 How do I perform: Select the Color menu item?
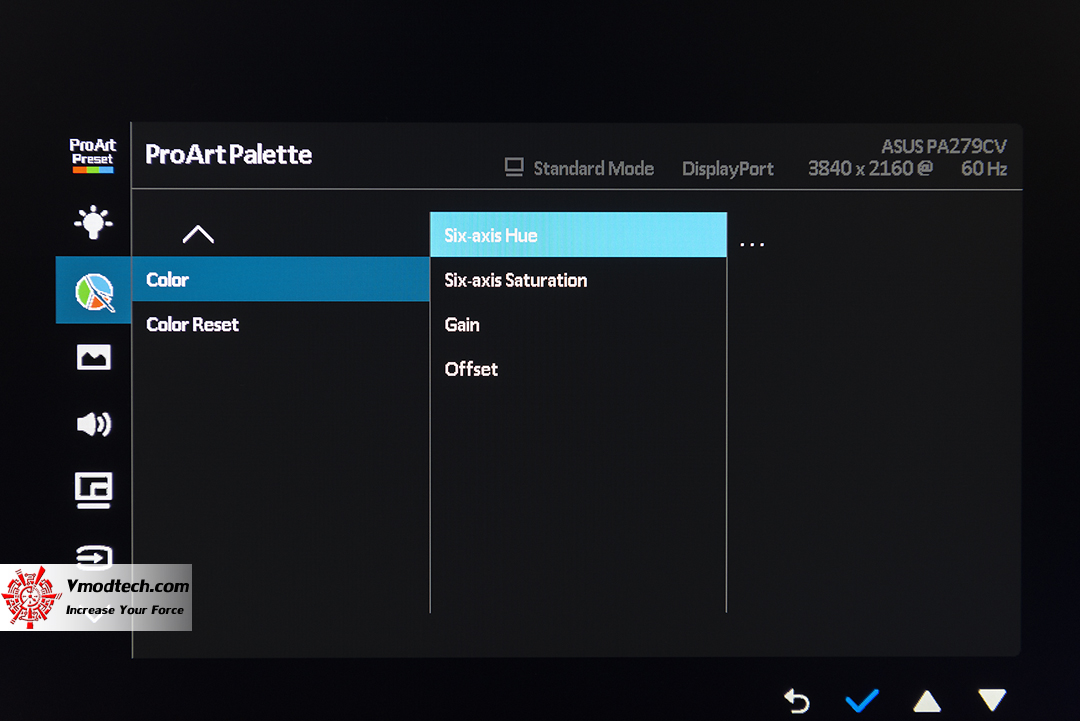[x=280, y=280]
